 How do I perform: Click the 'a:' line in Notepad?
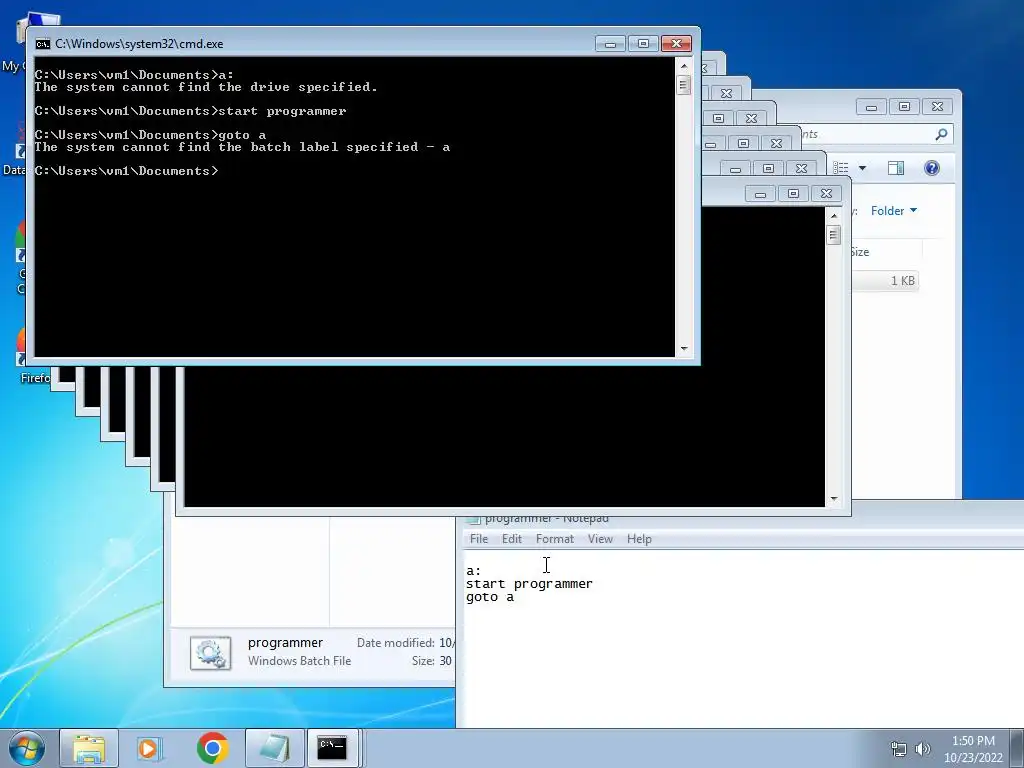[473, 571]
